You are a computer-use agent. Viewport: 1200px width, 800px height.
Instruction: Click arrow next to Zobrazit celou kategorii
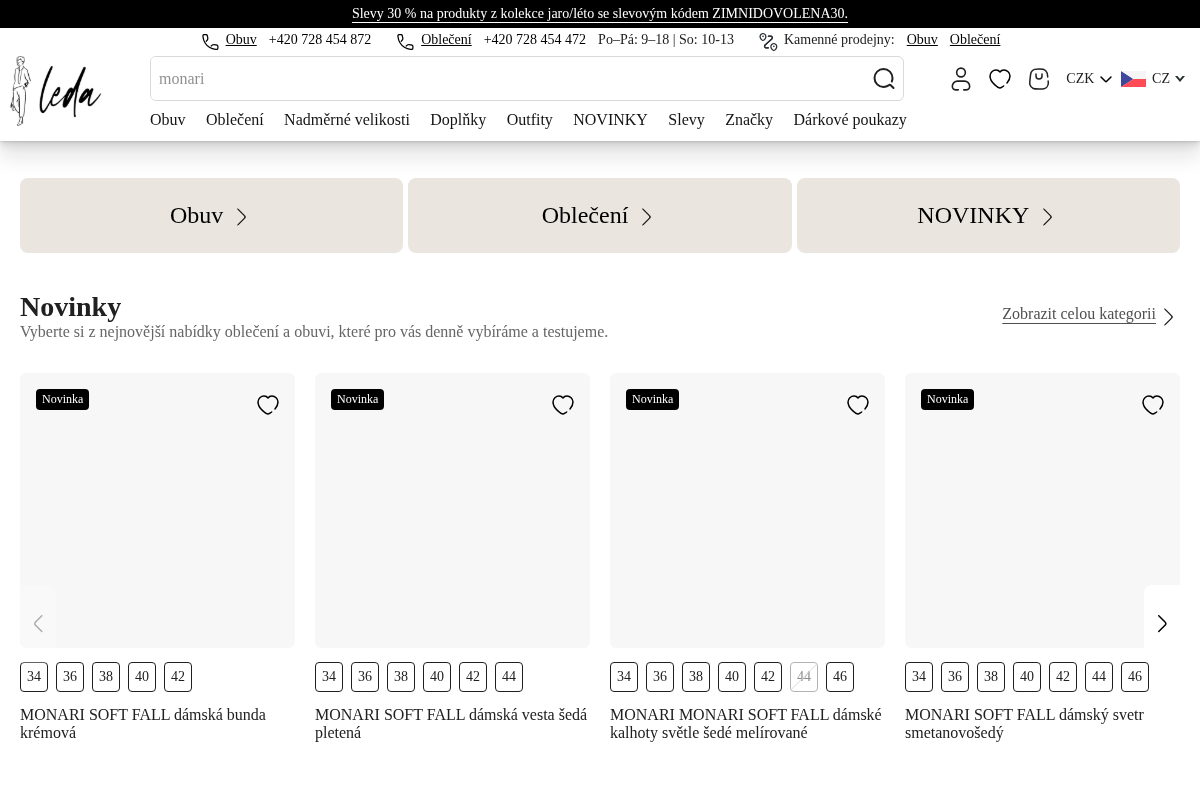pyautogui.click(x=1168, y=317)
